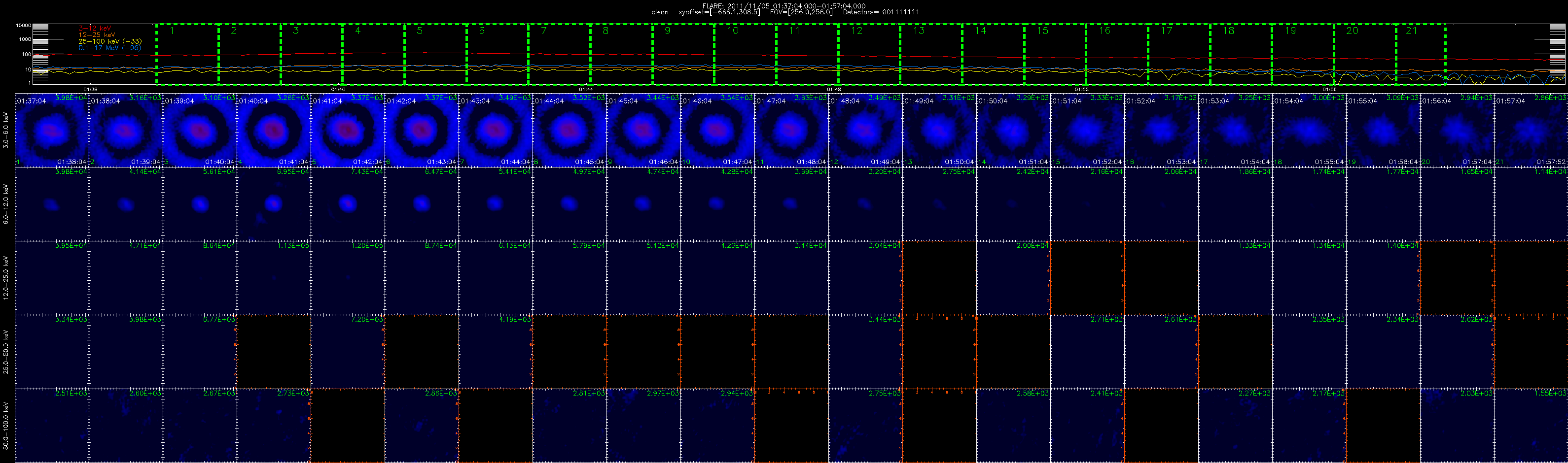Viewport: 1568px width, 463px height.
Task: Click the 01:40 time axis tick label
Action: (x=338, y=90)
